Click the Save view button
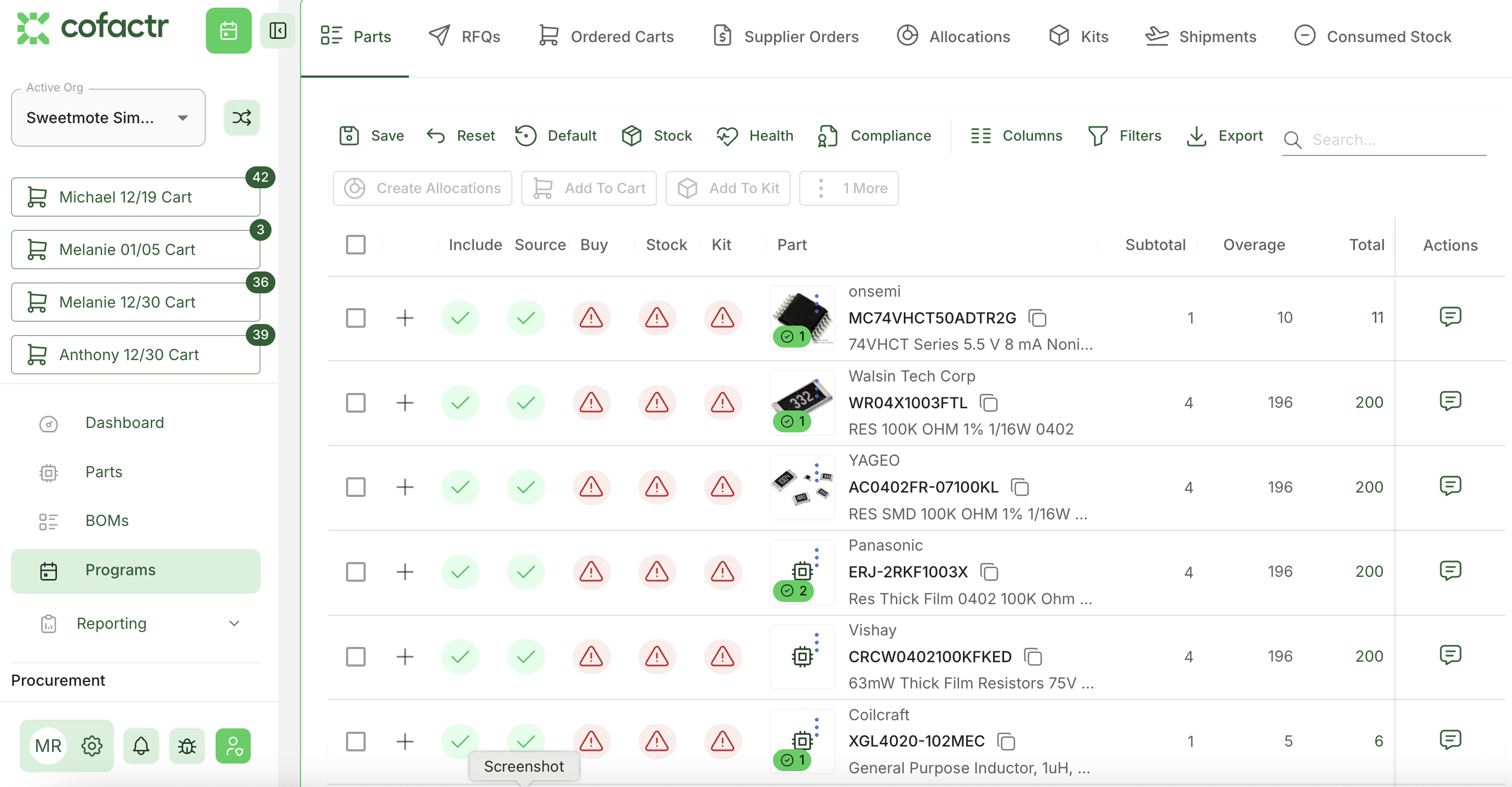1512x787 pixels. (x=372, y=136)
